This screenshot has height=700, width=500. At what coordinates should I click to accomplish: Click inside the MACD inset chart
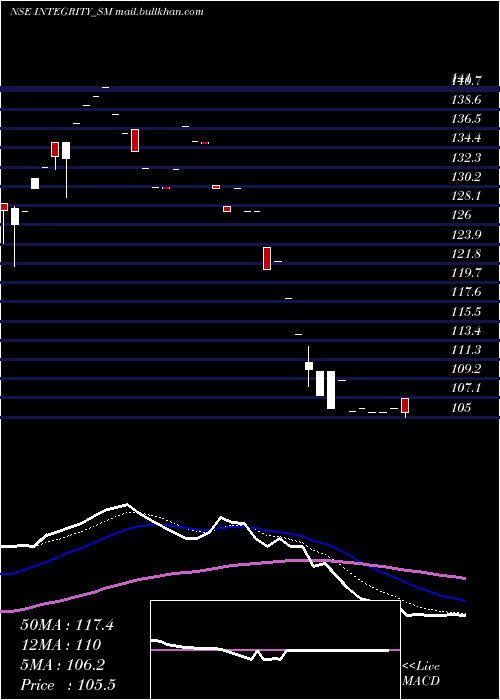(x=275, y=650)
